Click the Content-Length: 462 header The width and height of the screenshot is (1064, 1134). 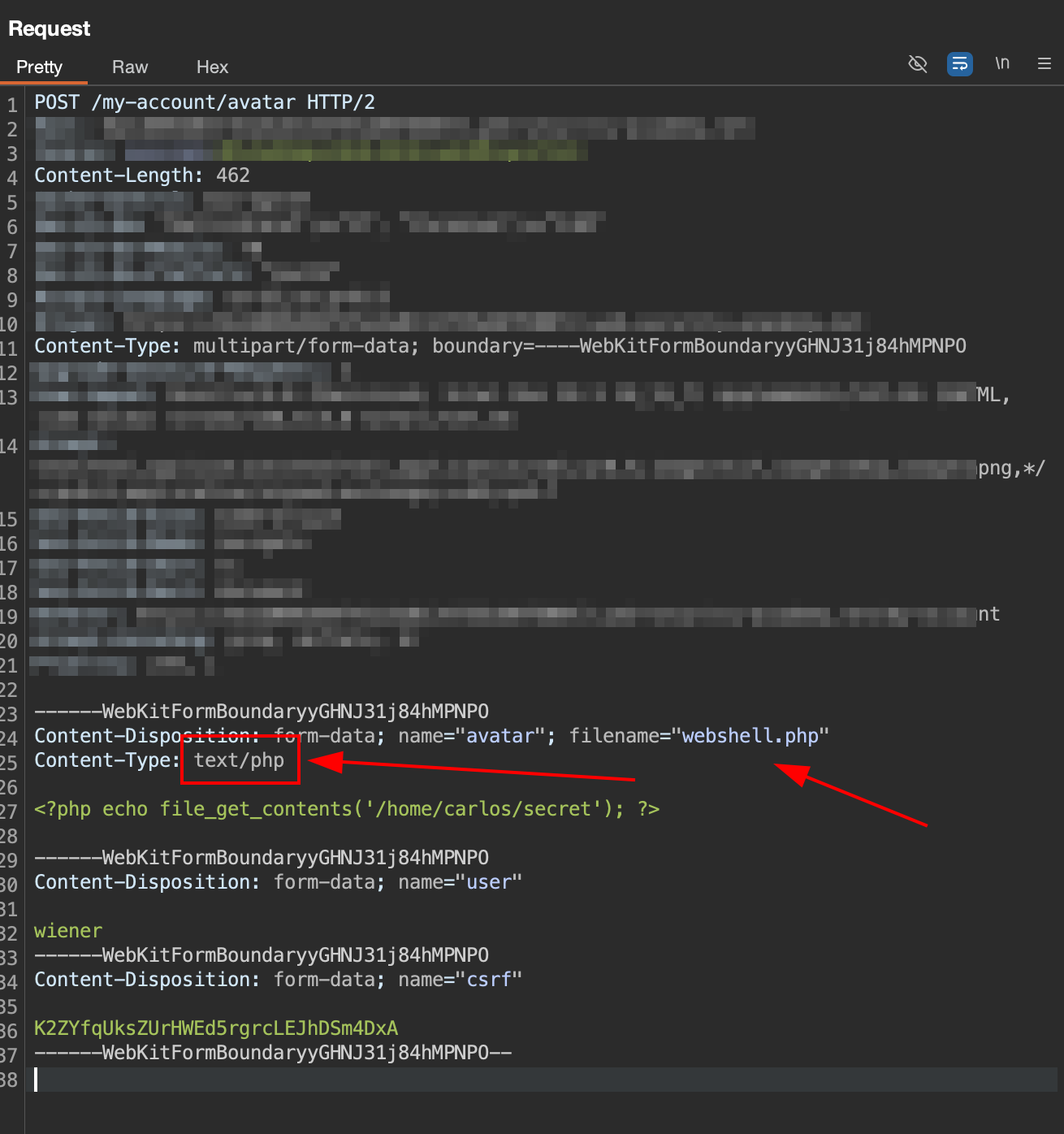[x=142, y=175]
